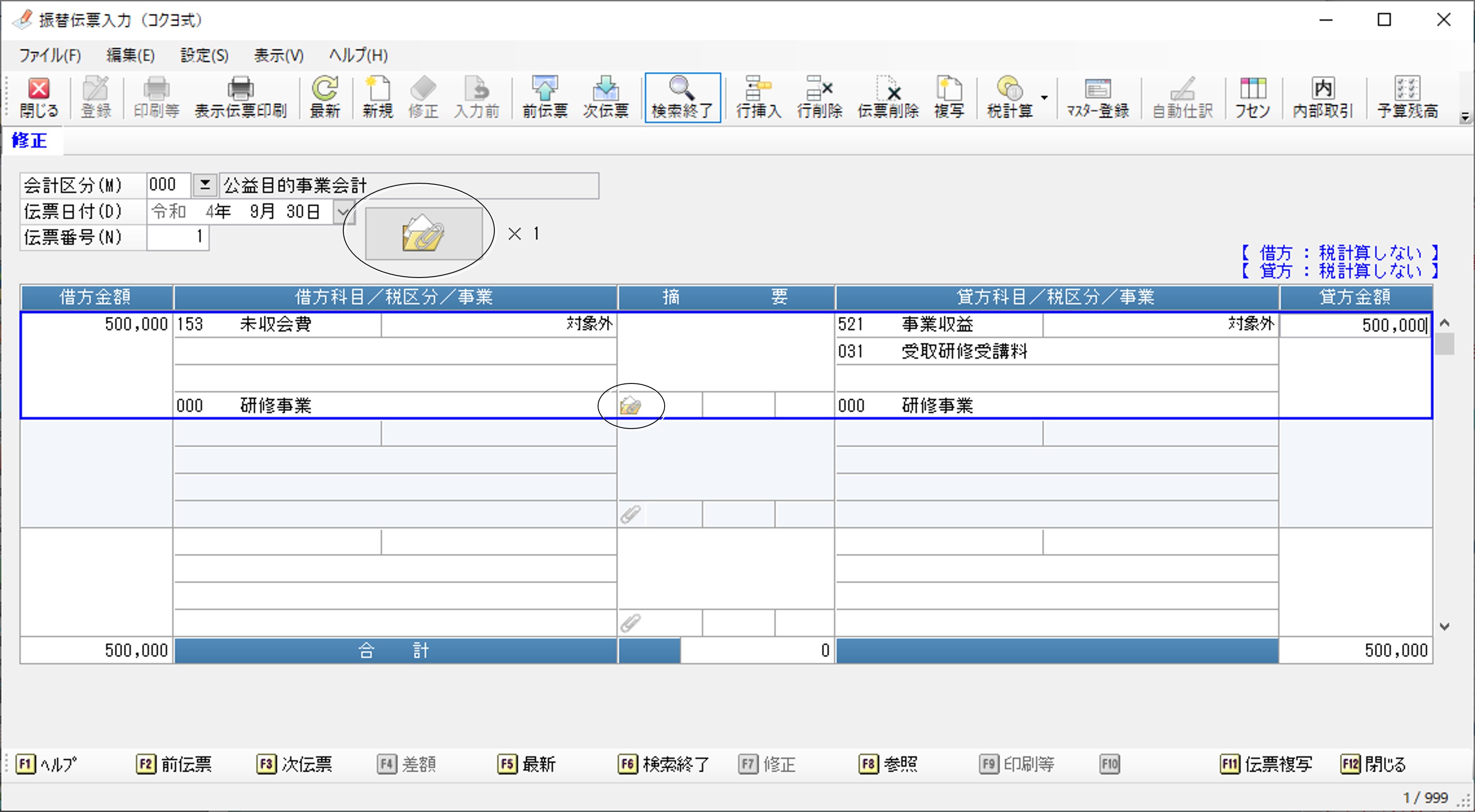Open the ファイル(F) menu
Screen dimensions: 1475x812
pos(50,55)
